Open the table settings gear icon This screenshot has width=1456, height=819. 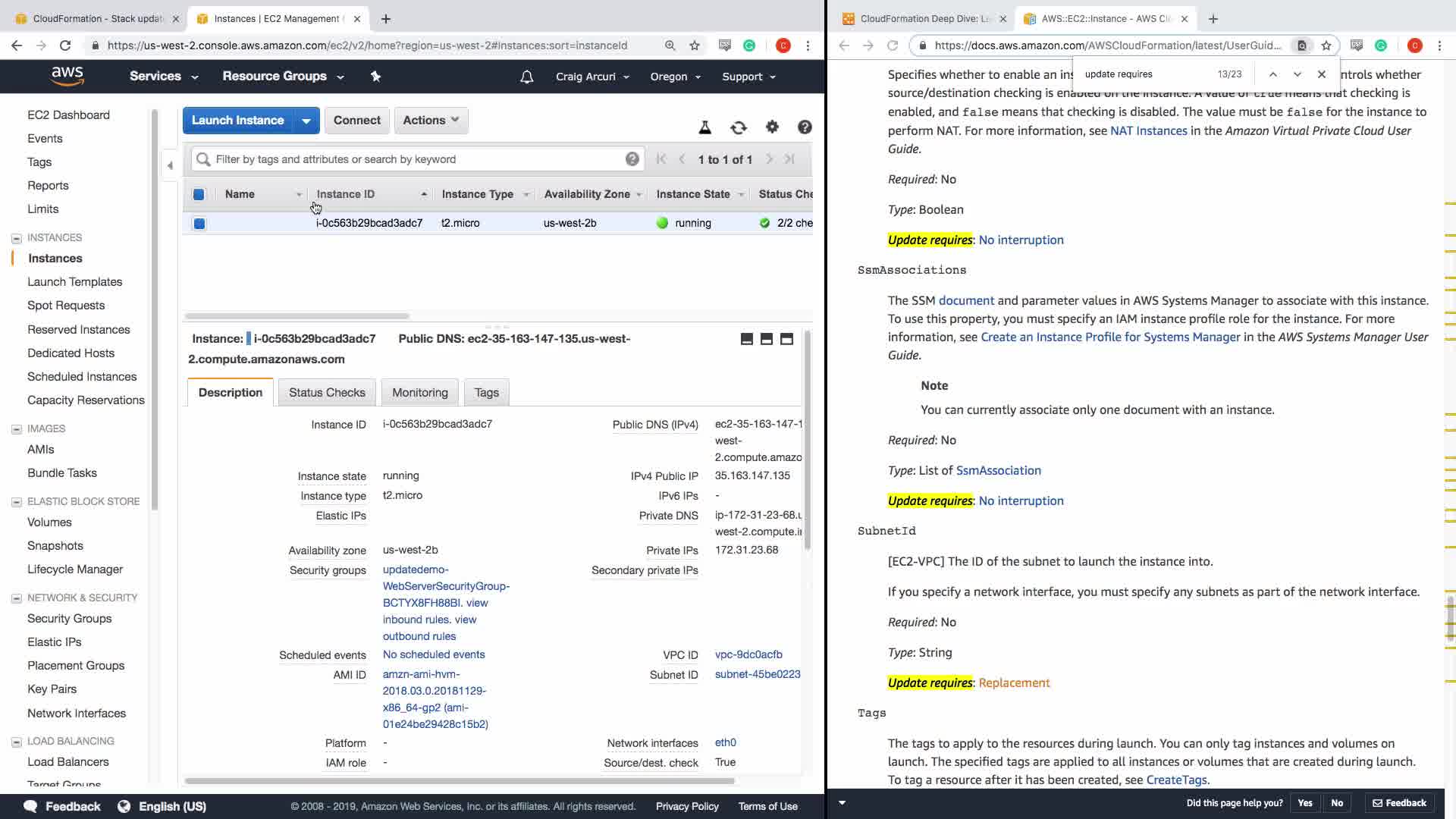click(x=772, y=127)
